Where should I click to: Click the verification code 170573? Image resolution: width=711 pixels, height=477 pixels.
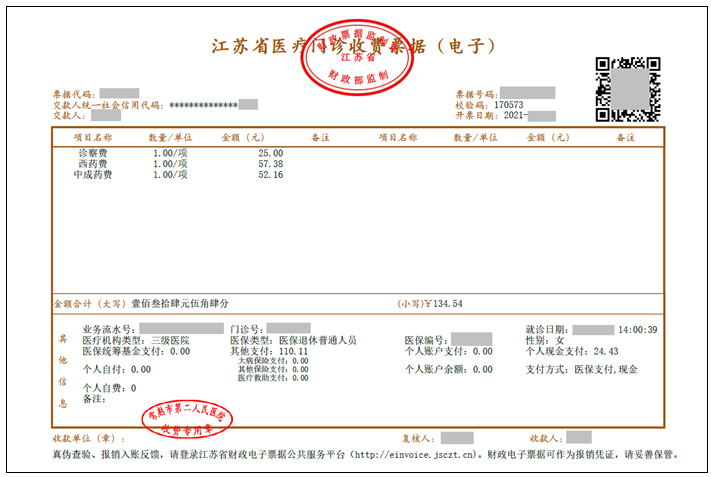click(509, 105)
